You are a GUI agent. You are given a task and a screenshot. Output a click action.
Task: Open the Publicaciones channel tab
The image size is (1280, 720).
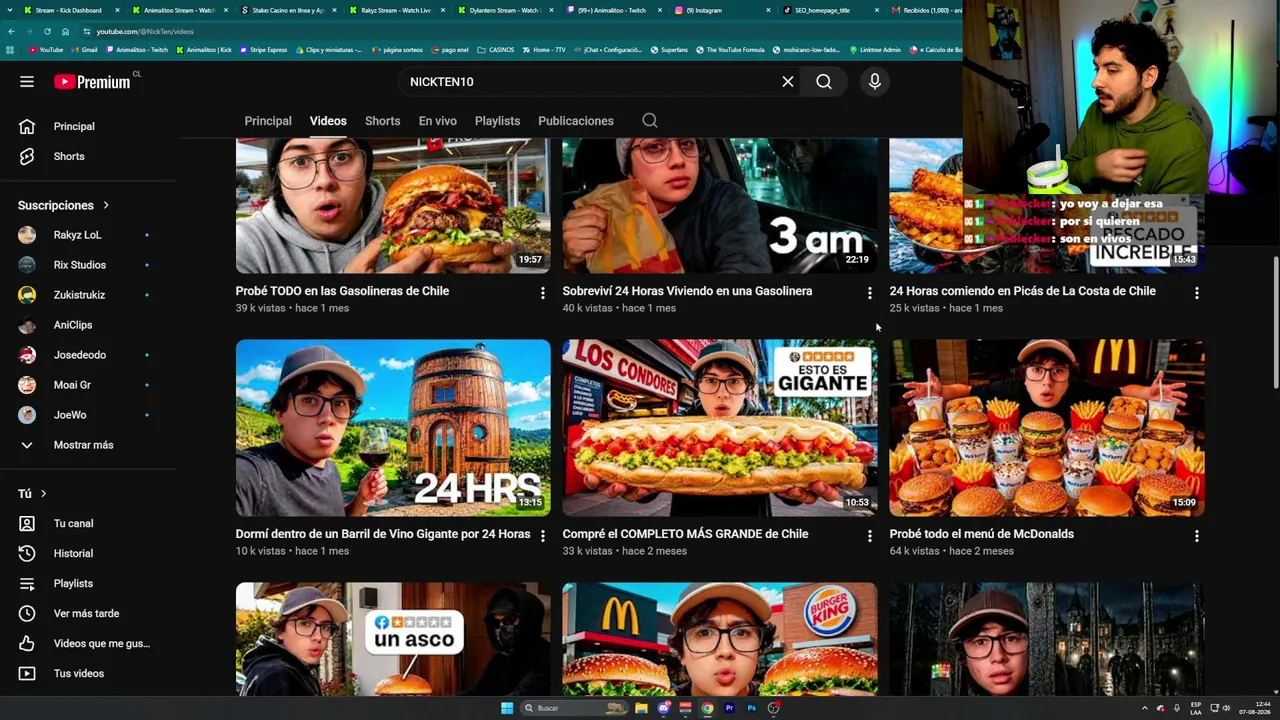[x=576, y=121]
